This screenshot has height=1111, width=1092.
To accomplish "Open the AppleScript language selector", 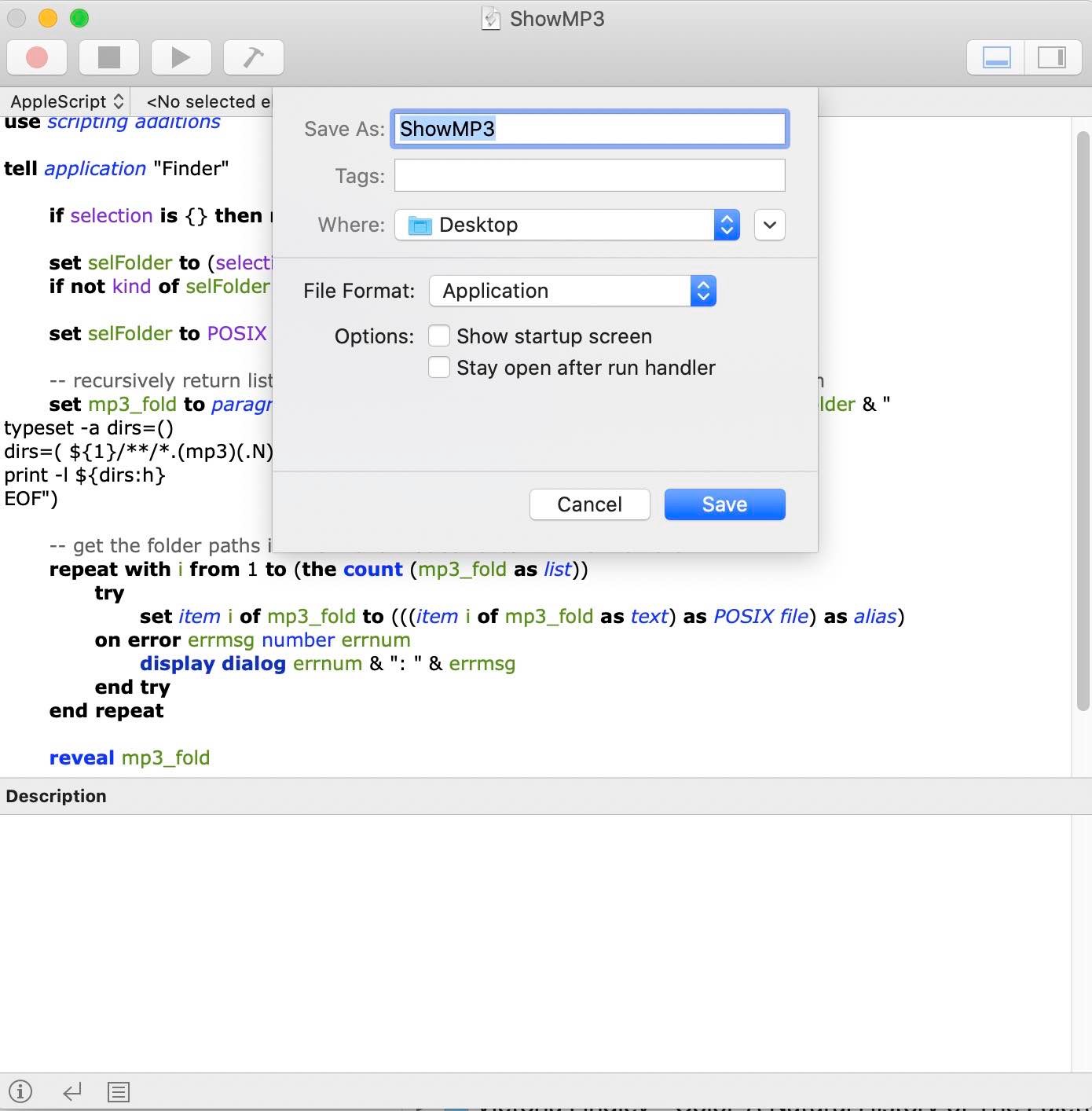I will tap(67, 102).
